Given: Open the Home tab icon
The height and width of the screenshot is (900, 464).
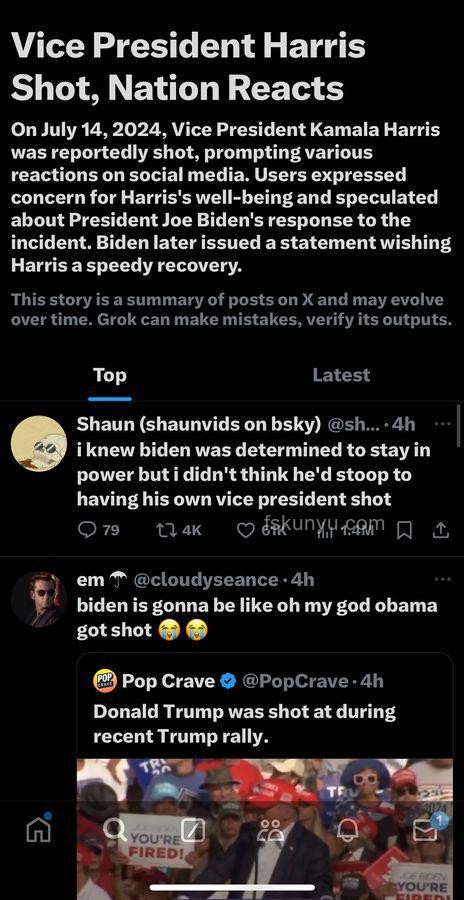Looking at the screenshot, I should tap(39, 829).
